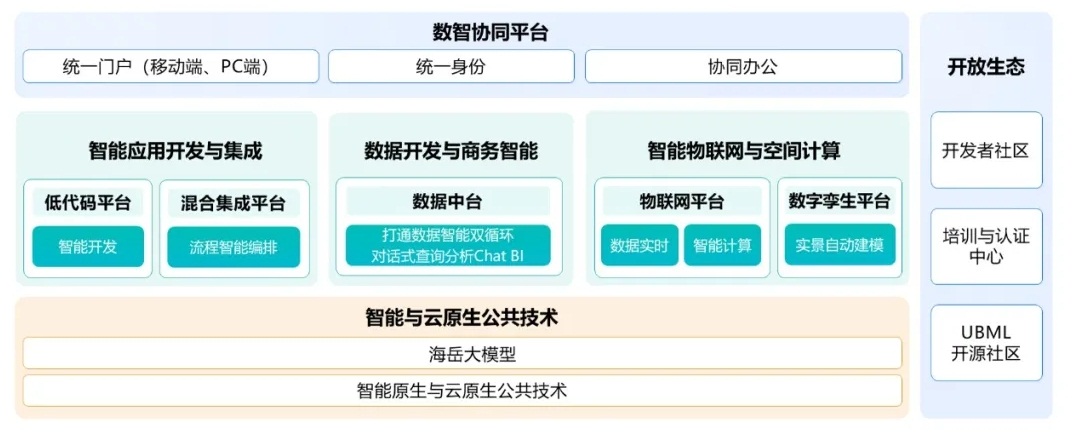
Task: Select the 统一身份 box
Action: coord(449,67)
